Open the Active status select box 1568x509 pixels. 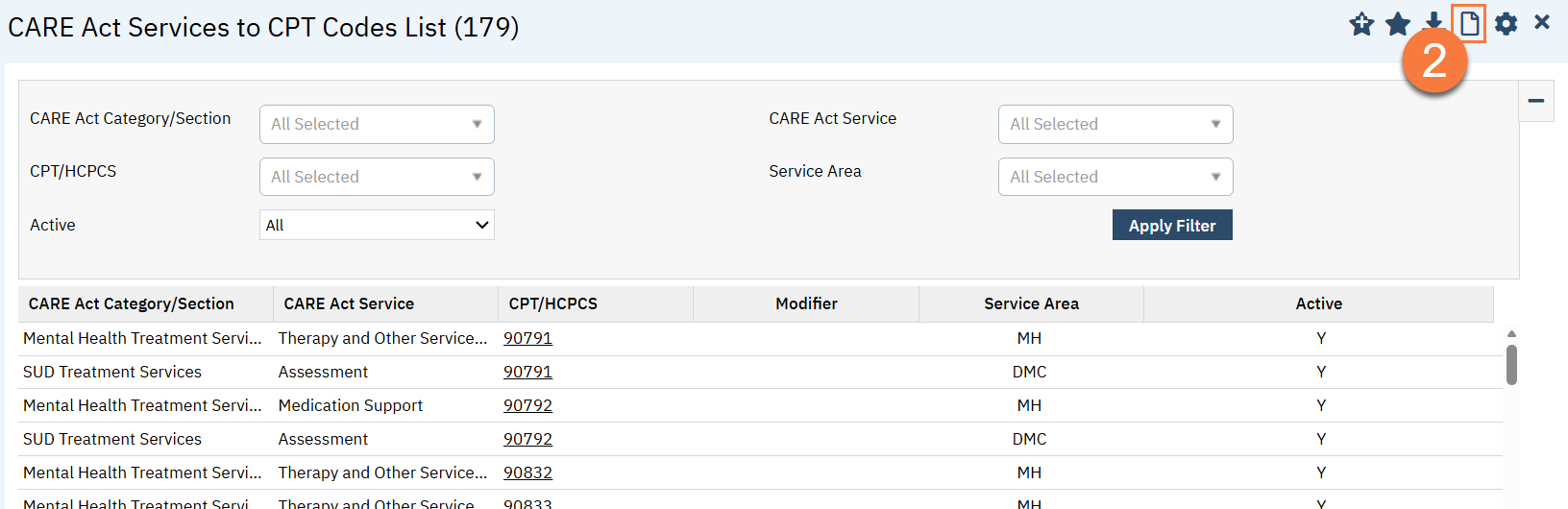click(x=377, y=225)
